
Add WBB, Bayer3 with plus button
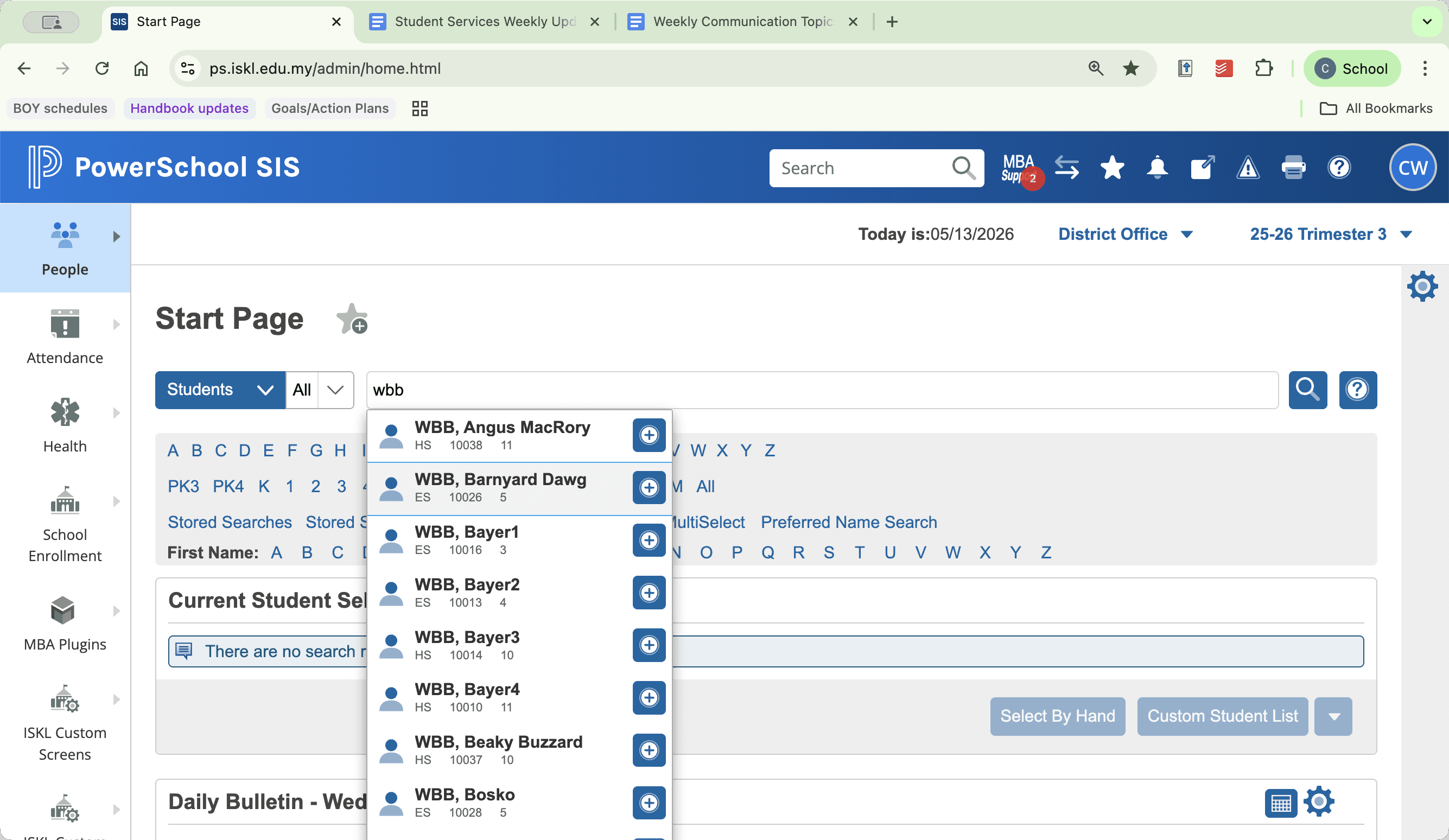coord(649,645)
